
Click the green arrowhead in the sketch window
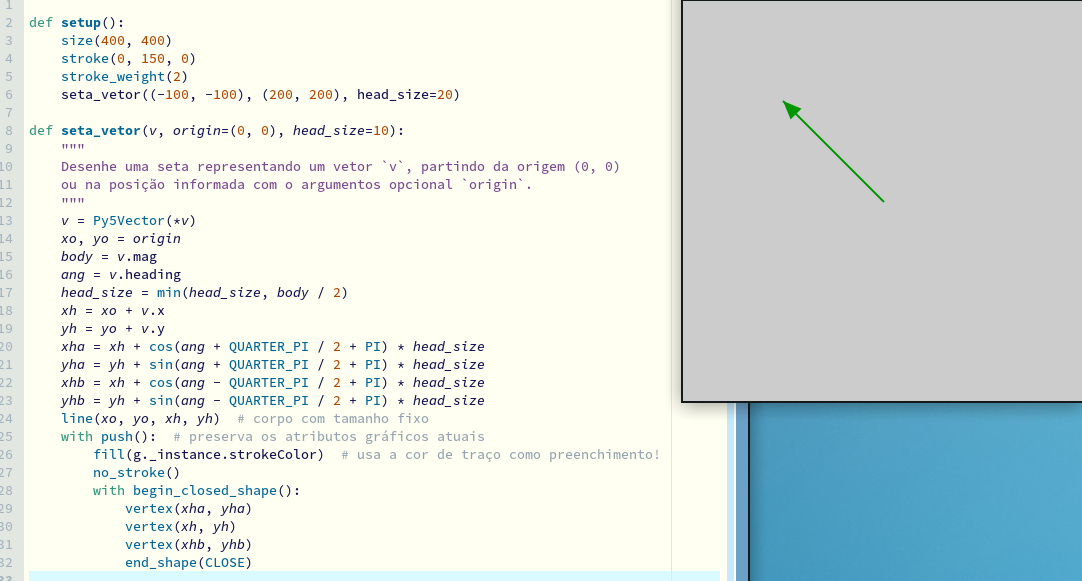pos(791,110)
